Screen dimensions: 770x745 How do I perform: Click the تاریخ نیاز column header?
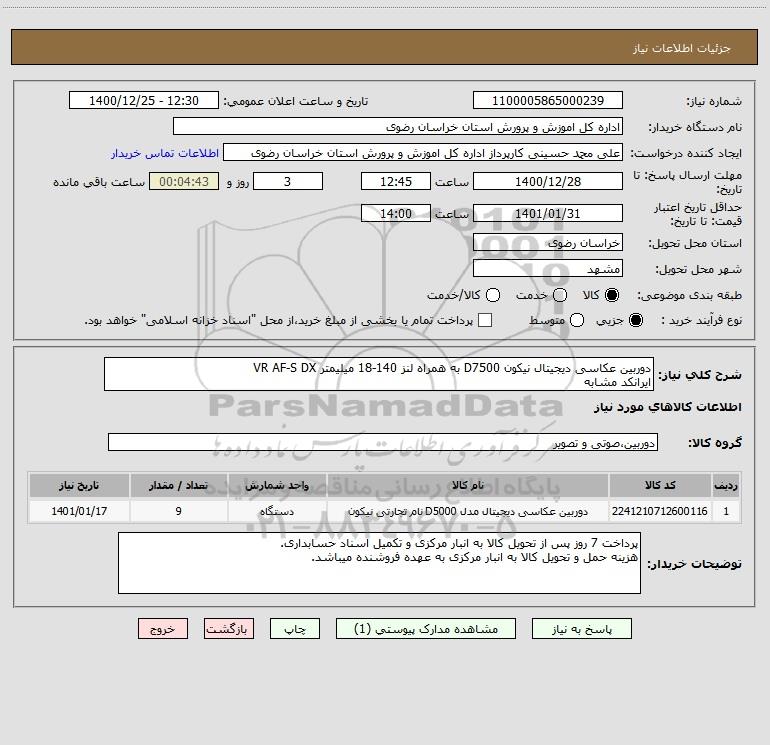[x=79, y=485]
